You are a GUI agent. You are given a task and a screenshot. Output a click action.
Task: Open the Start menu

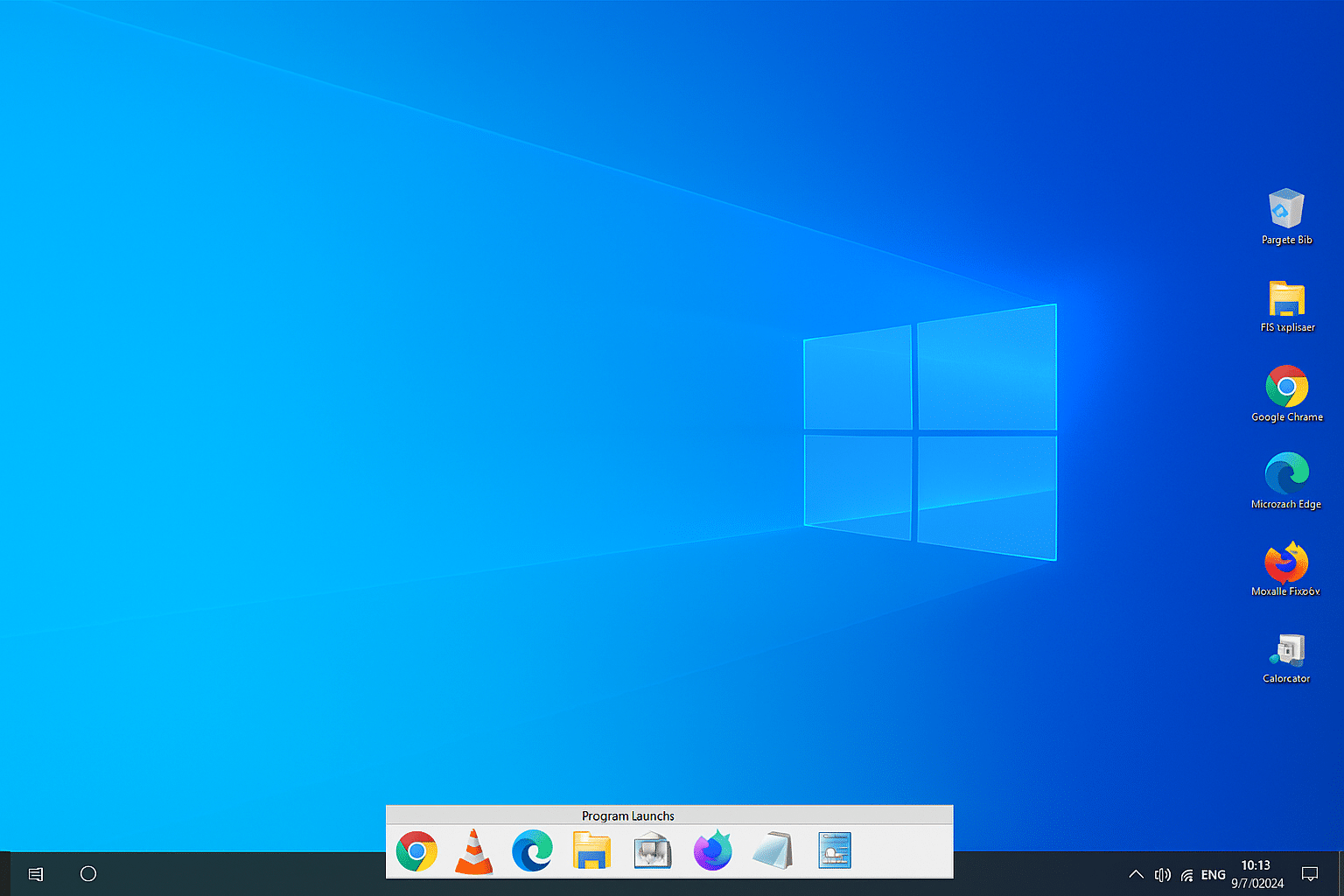pyautogui.click(x=35, y=873)
